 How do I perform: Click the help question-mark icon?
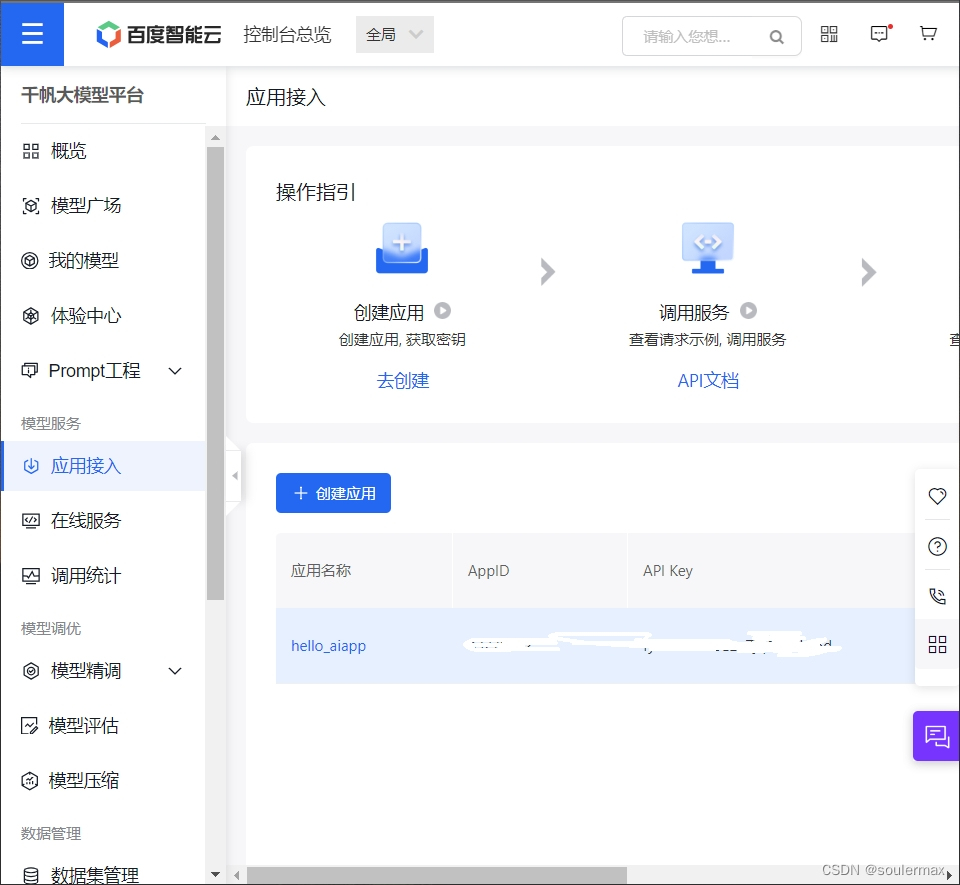[x=937, y=546]
